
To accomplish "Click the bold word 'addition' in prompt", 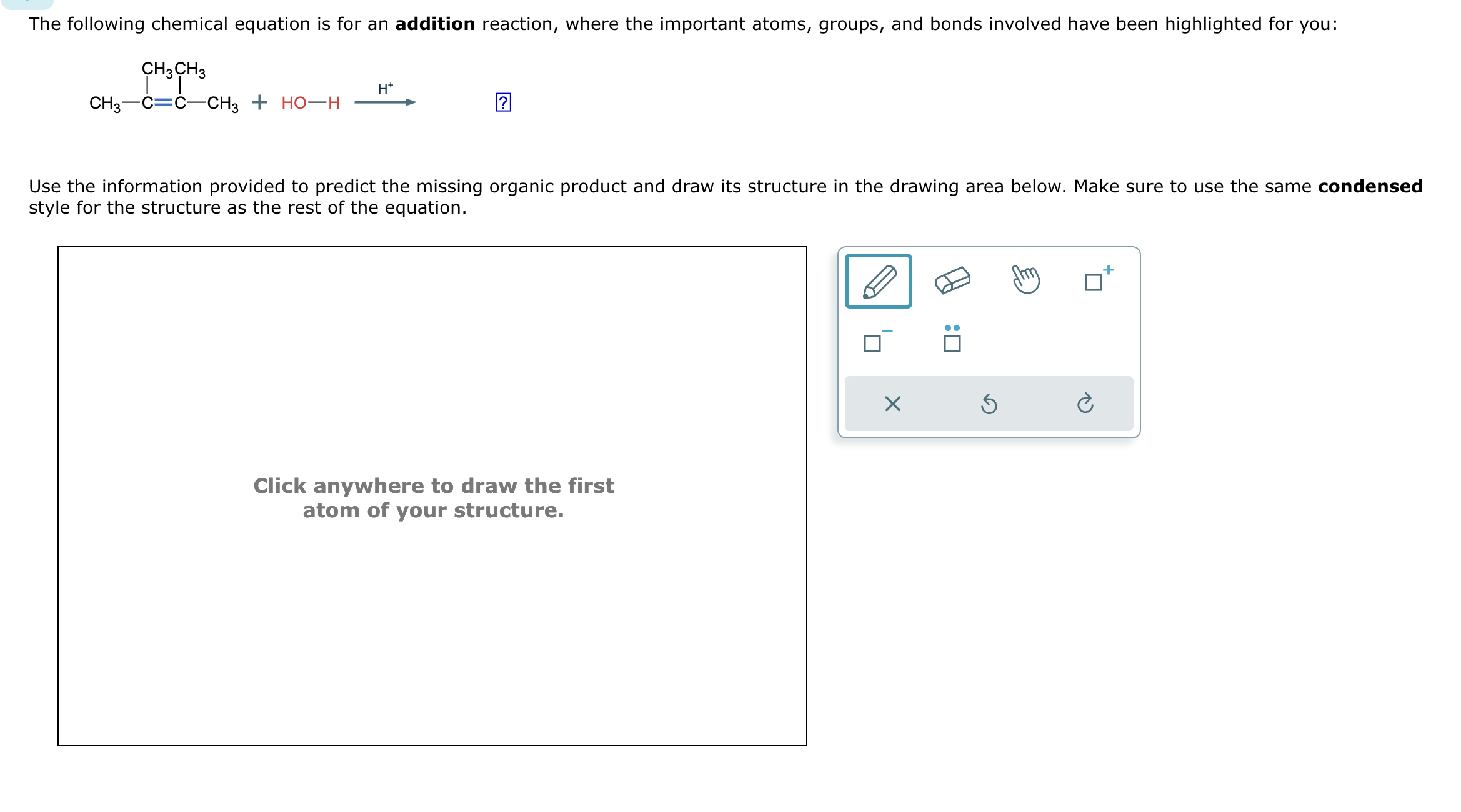I will click(x=435, y=24).
